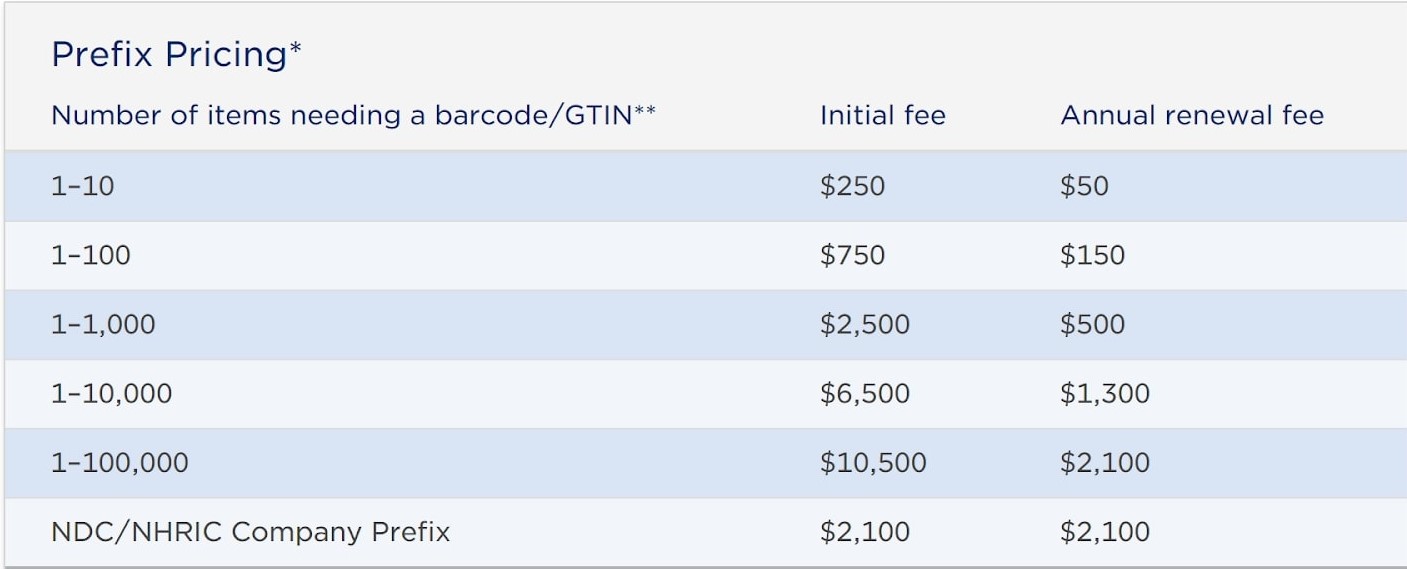The height and width of the screenshot is (569, 1407).
Task: Click the $500 annual renewal value
Action: pyautogui.click(x=1092, y=324)
